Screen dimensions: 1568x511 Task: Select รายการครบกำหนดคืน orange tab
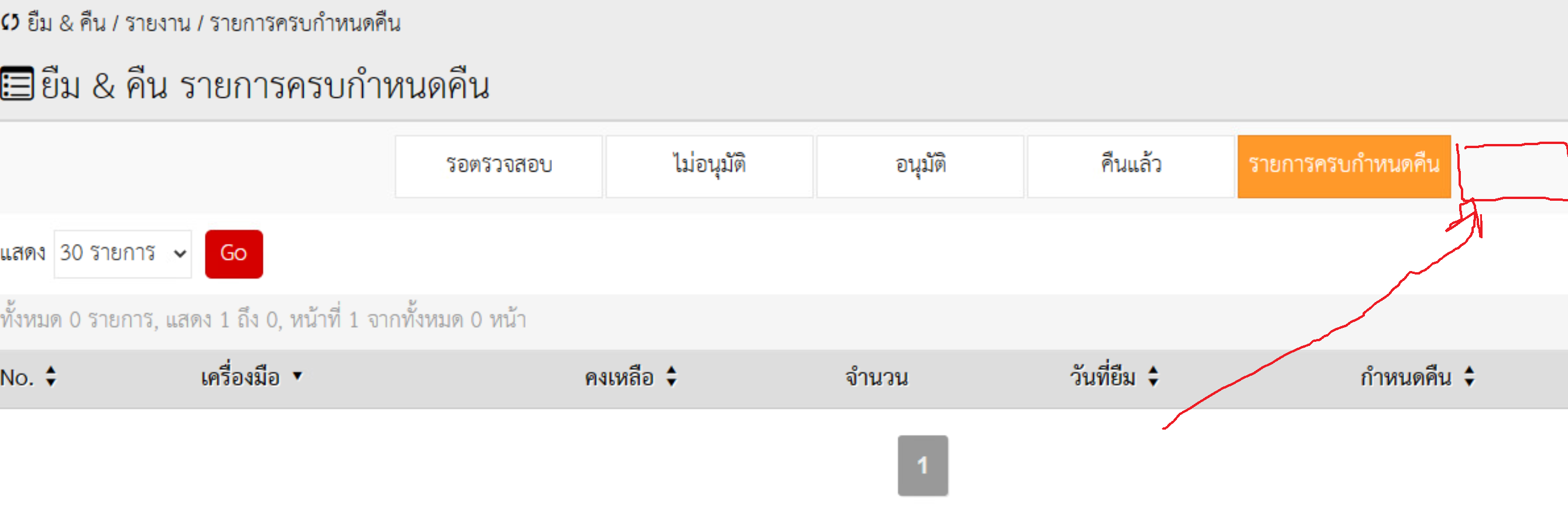tap(1344, 166)
